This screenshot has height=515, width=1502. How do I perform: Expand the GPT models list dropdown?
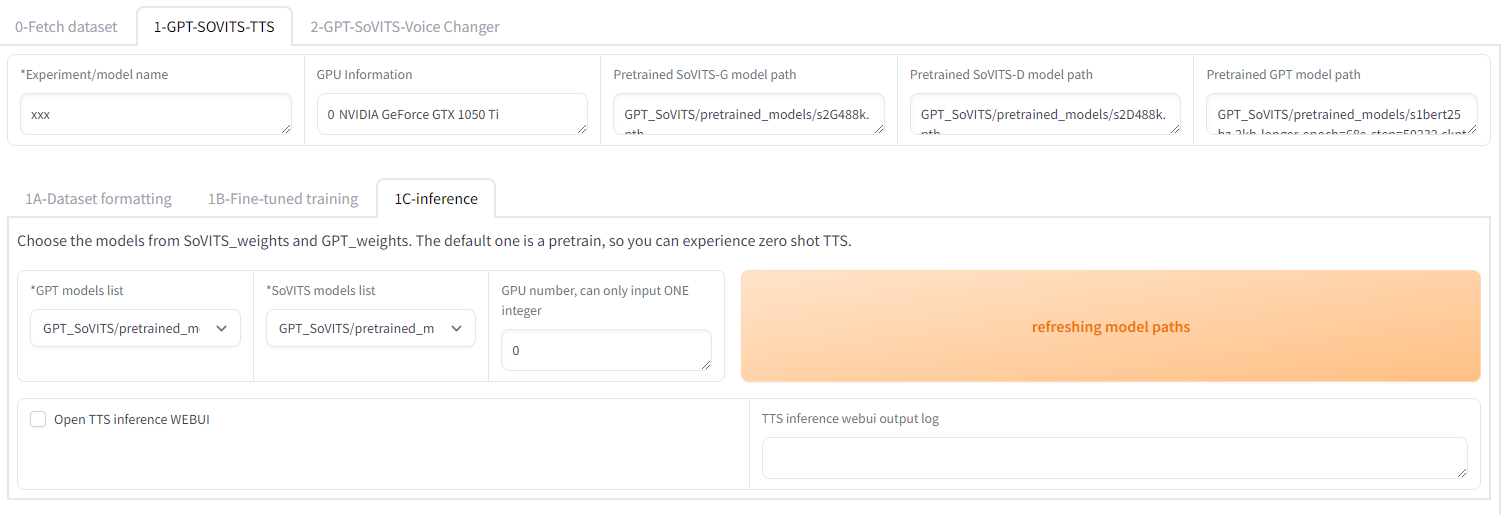135,328
